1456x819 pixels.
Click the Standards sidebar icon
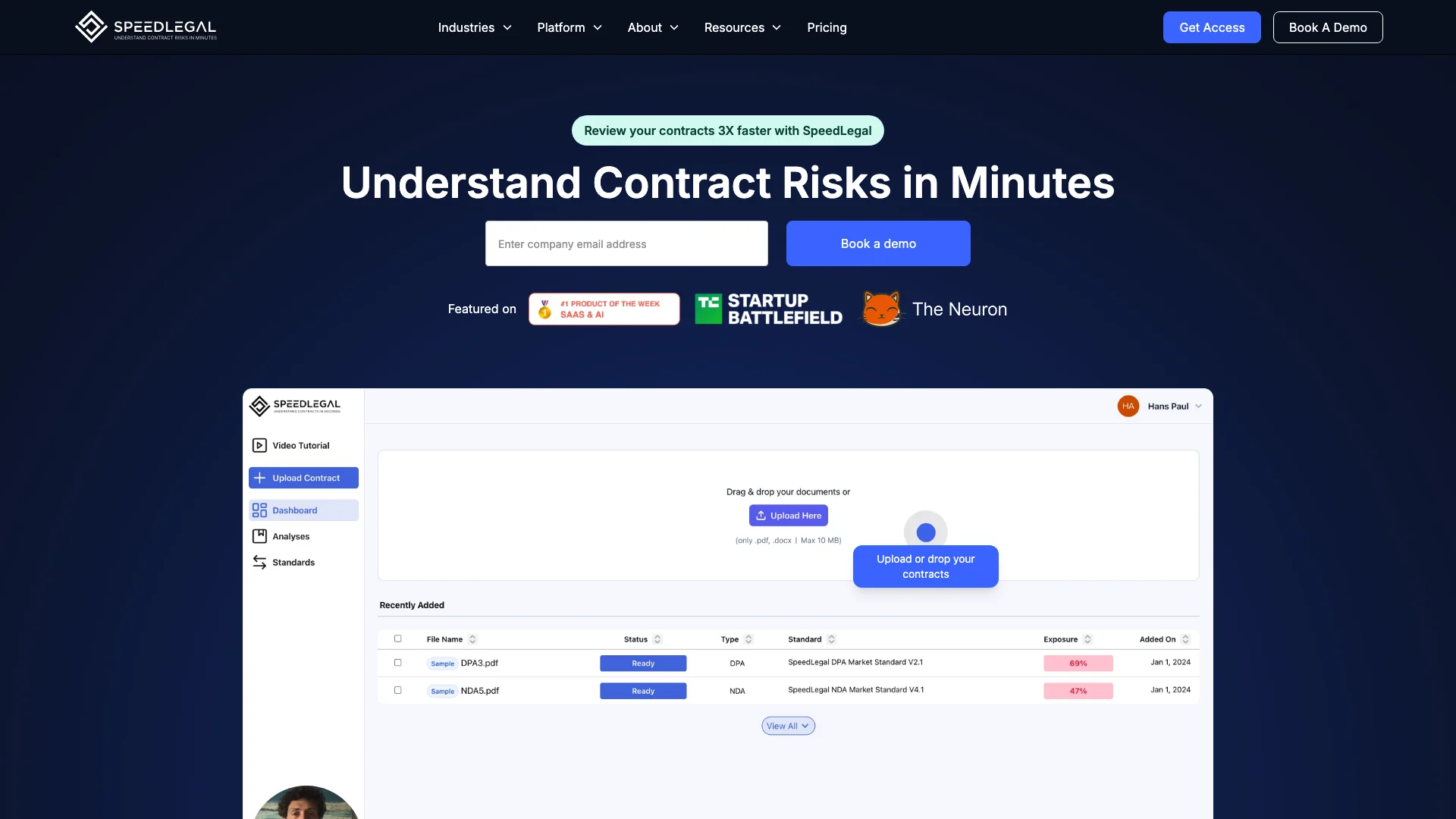pyautogui.click(x=259, y=562)
